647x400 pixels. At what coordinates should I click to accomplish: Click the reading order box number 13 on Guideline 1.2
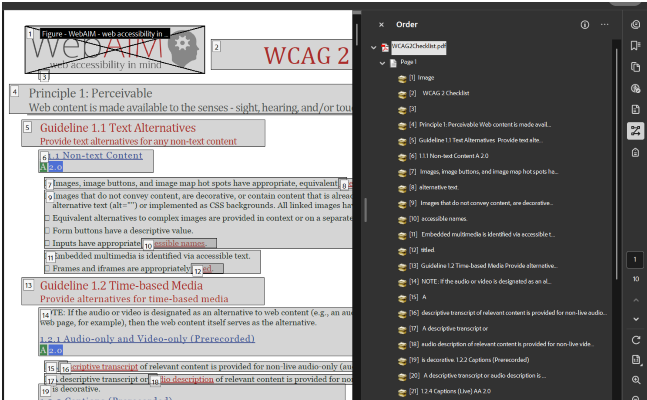28,285
